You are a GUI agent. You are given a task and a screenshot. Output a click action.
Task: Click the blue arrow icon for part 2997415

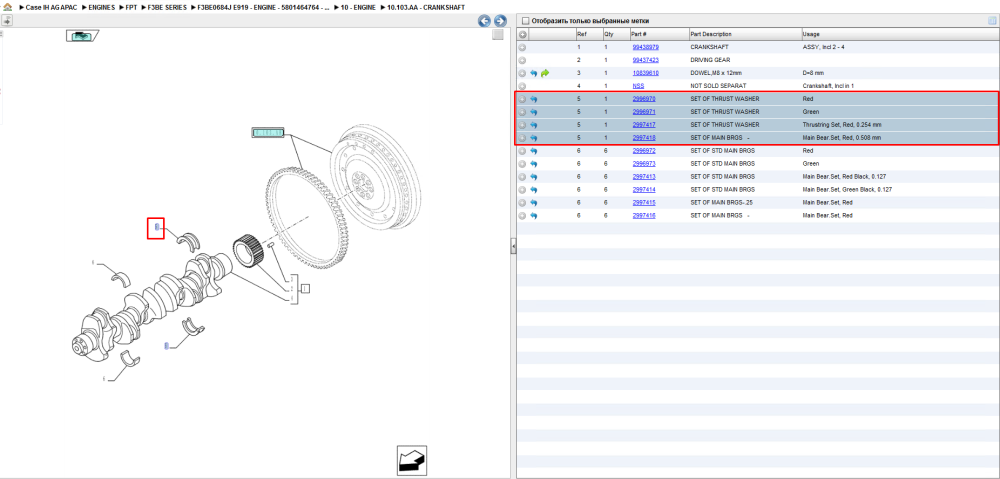point(534,203)
